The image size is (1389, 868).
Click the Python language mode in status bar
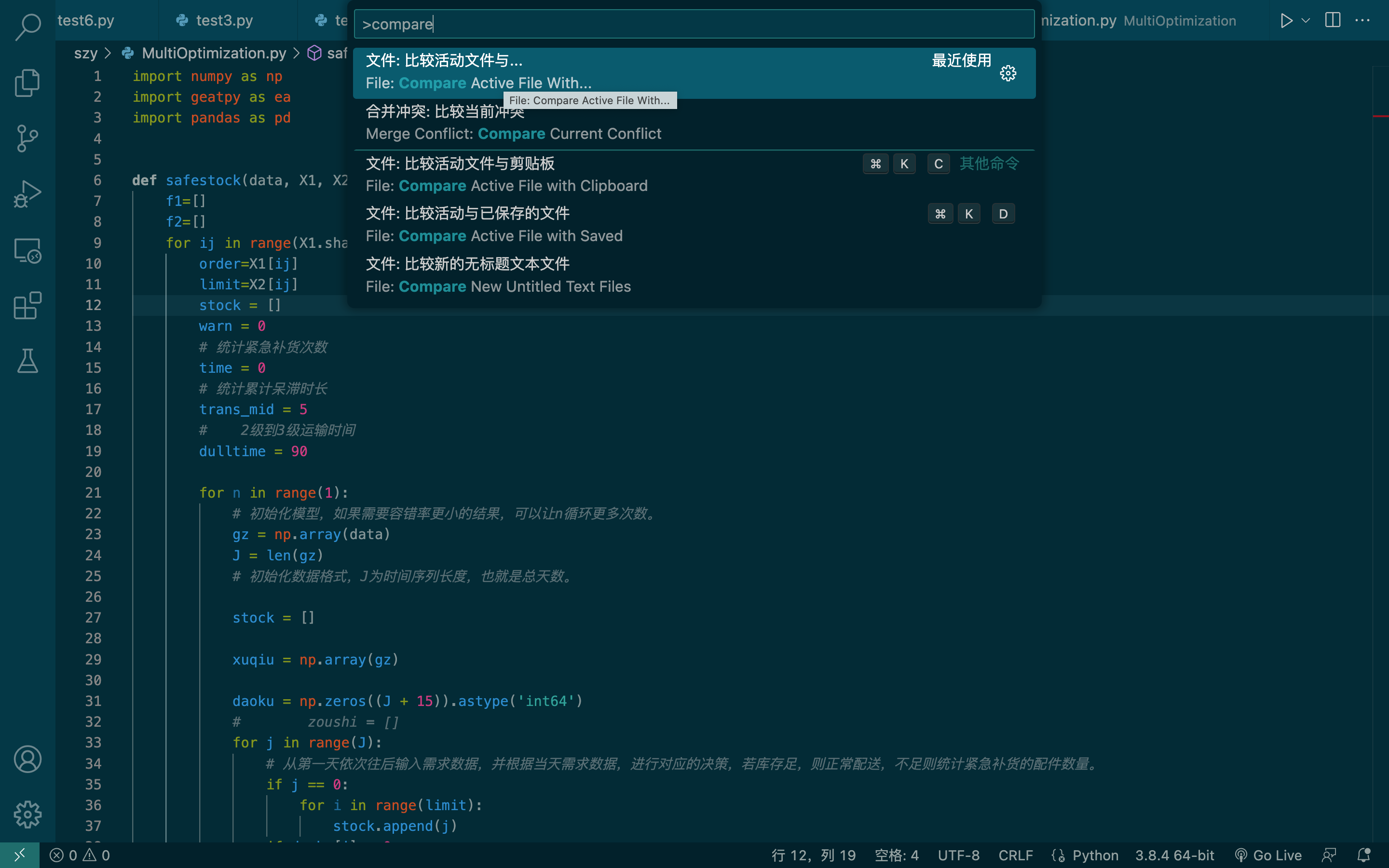tap(1094, 855)
